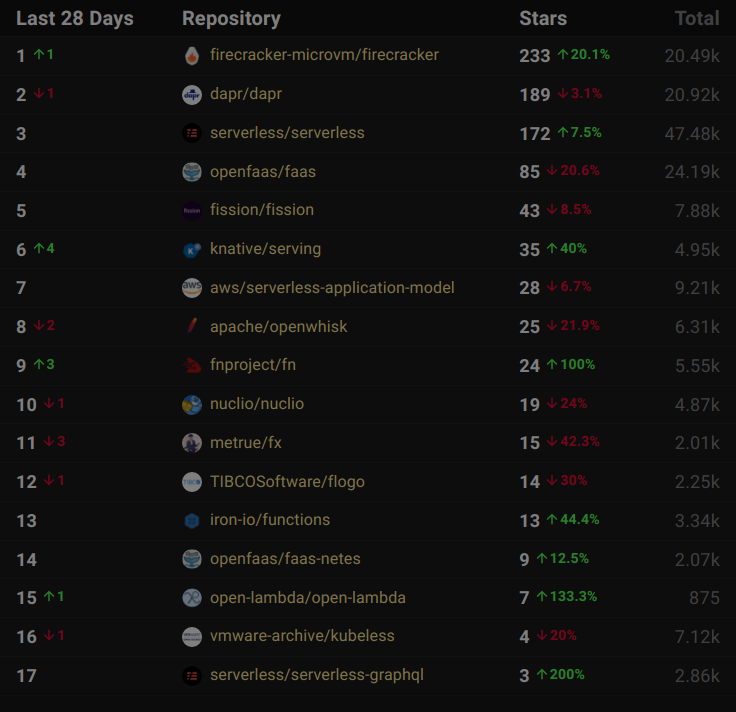
Task: Click the vmware-archive/kubeless avatar icon
Action: [192, 637]
